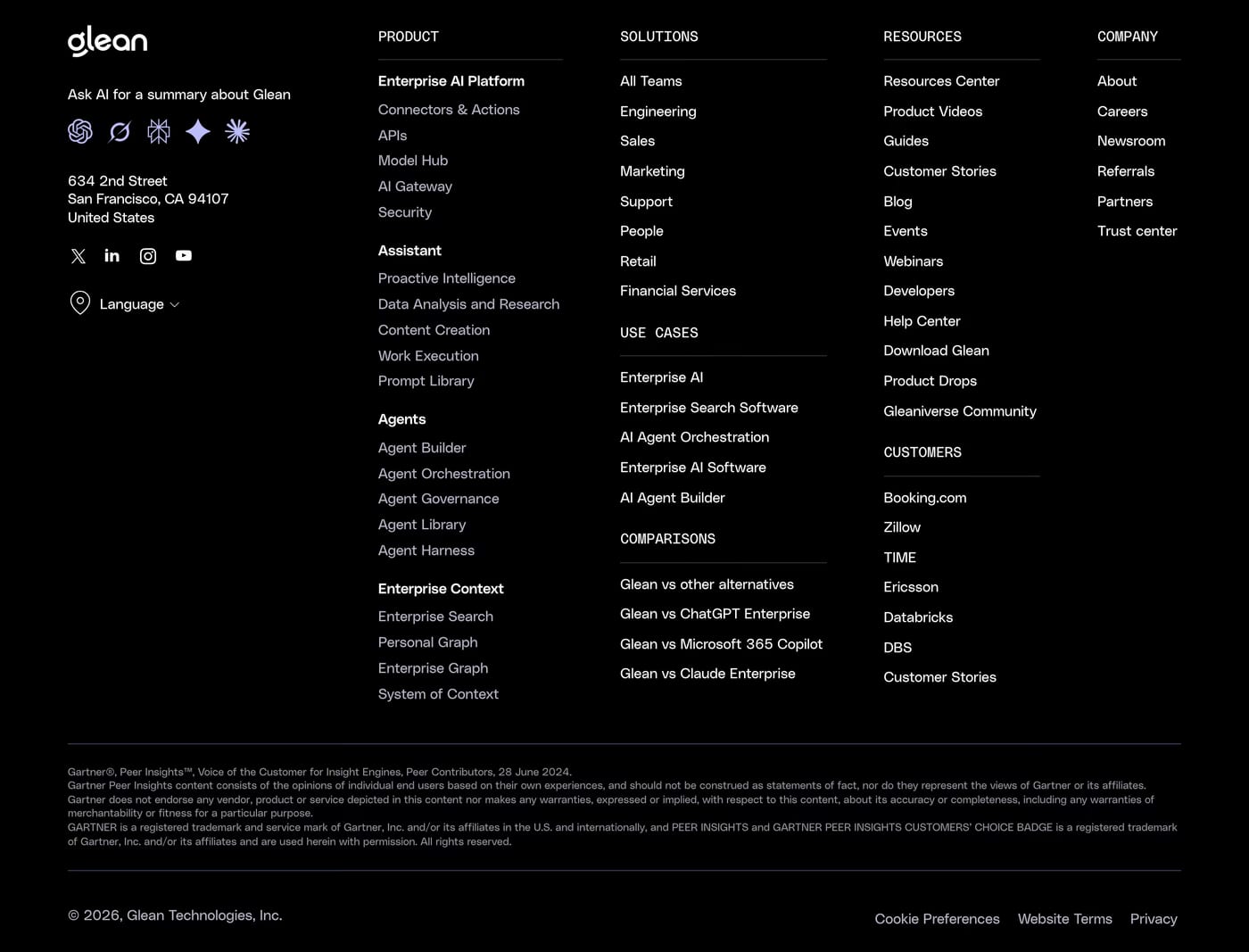The image size is (1249, 952).
Task: Open Gleaniverse Community link
Action: pyautogui.click(x=960, y=411)
